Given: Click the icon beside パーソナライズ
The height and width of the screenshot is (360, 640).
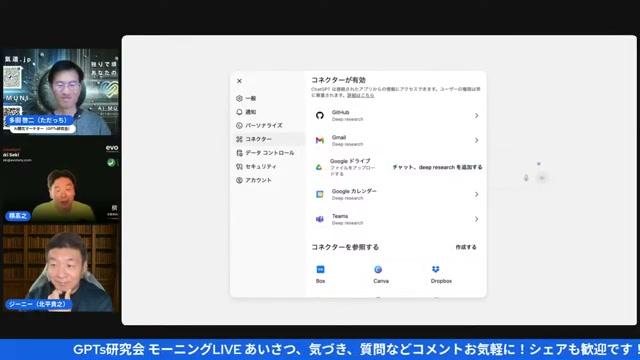Looking at the screenshot, I should tap(239, 125).
